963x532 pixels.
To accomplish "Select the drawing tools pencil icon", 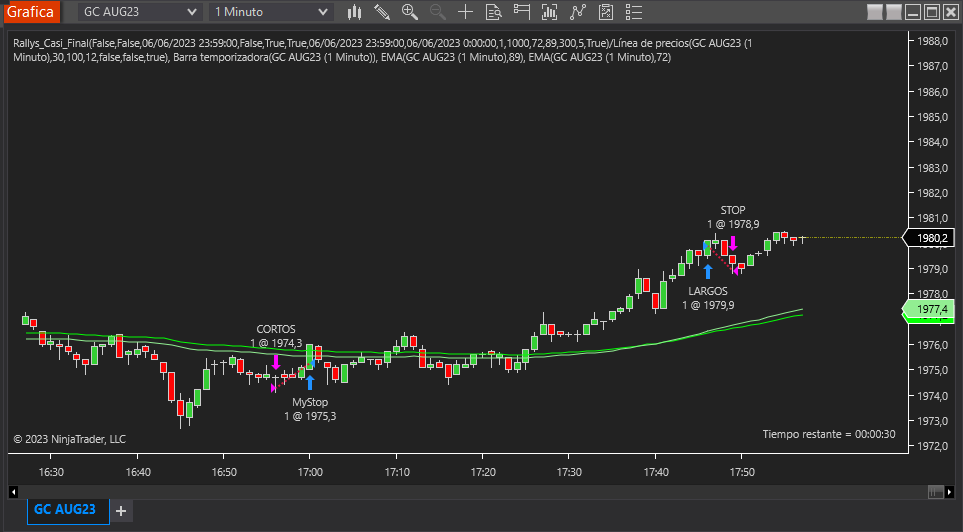I will [382, 12].
